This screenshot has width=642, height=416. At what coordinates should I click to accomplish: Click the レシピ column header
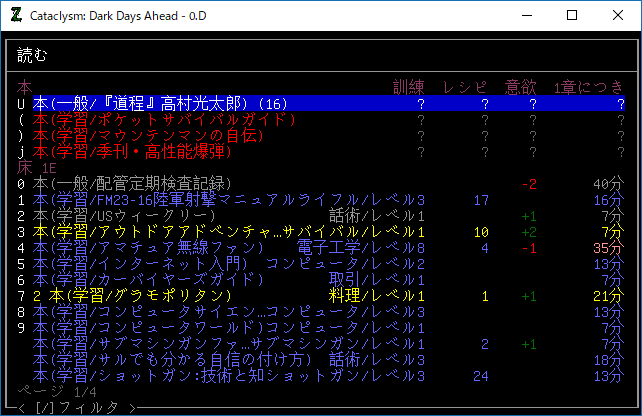coord(466,88)
